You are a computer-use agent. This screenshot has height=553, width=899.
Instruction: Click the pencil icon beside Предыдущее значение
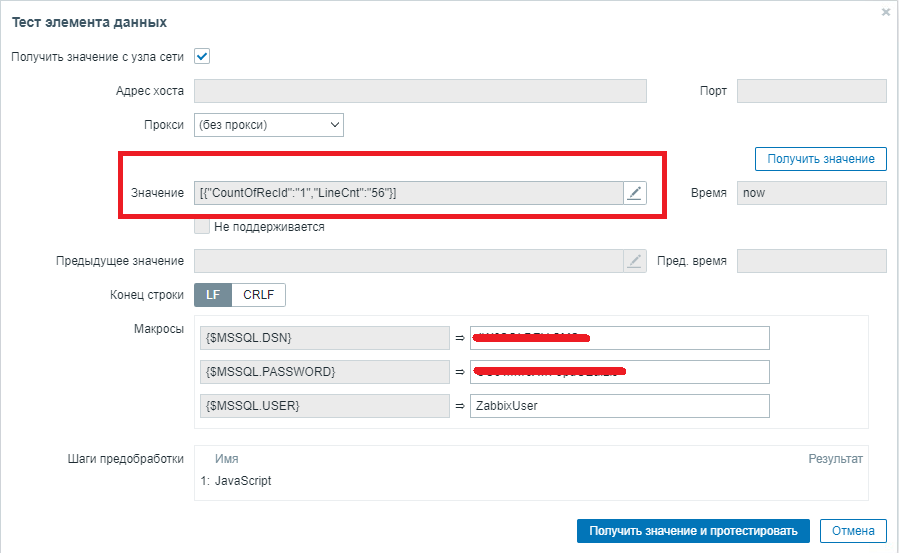point(634,261)
